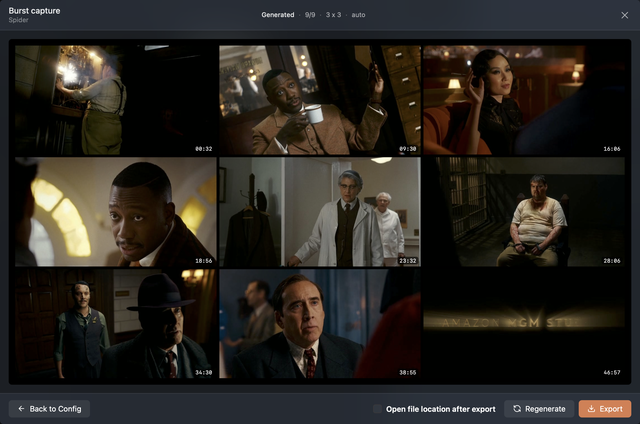Click the Burst capture title text
640x424 pixels.
coord(34,11)
